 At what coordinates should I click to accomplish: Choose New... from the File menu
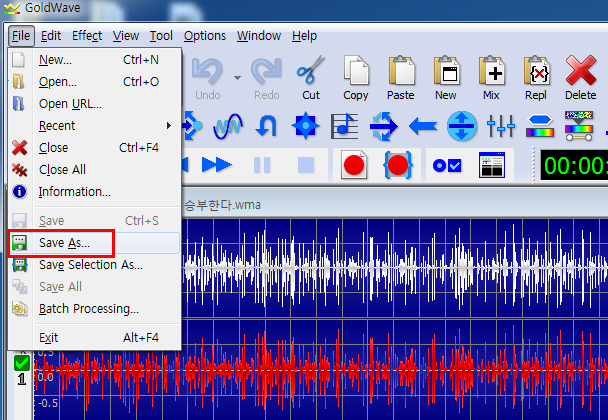tap(95, 60)
